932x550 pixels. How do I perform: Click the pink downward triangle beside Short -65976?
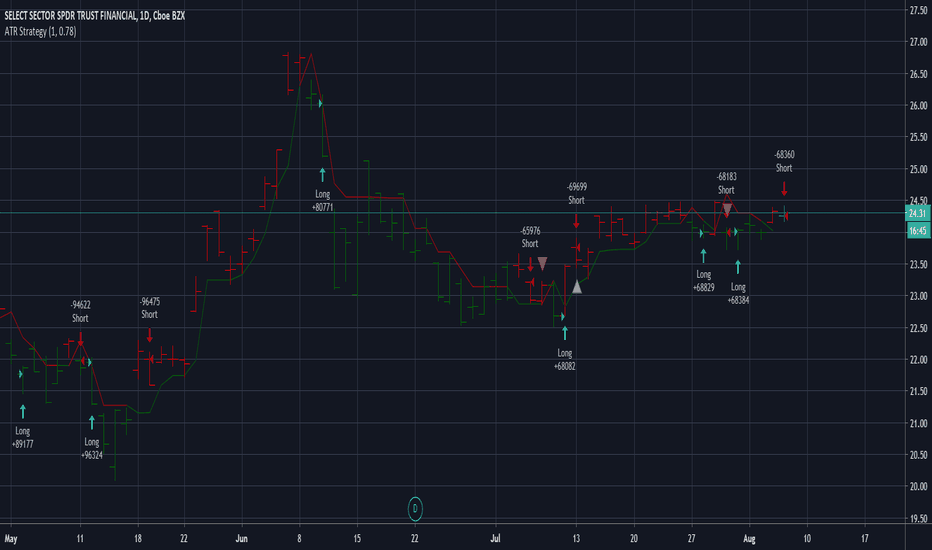(x=542, y=263)
